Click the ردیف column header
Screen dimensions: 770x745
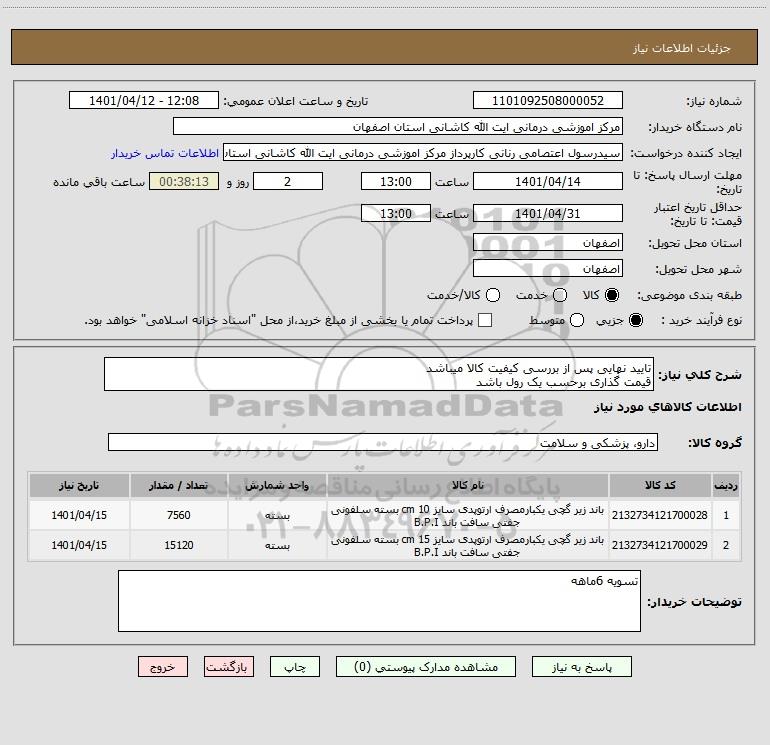pos(726,485)
